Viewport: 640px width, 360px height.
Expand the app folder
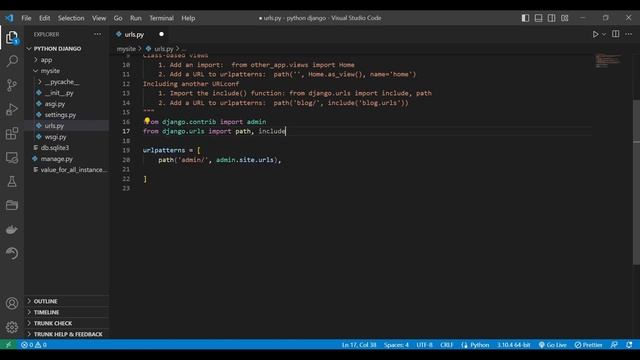click(x=36, y=60)
